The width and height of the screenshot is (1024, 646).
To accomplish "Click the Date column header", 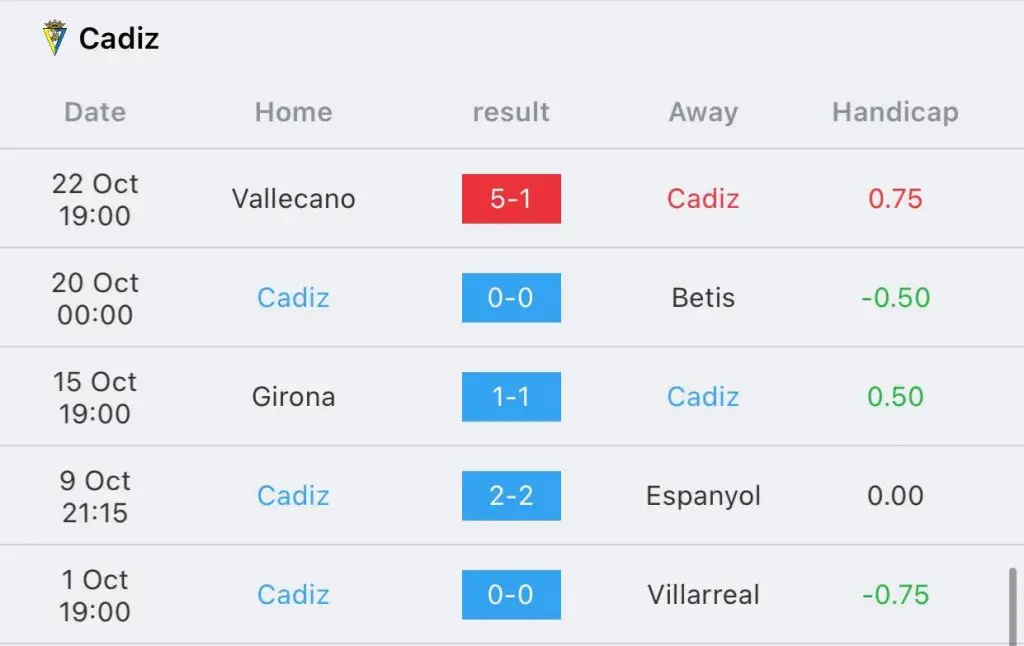I will click(95, 112).
